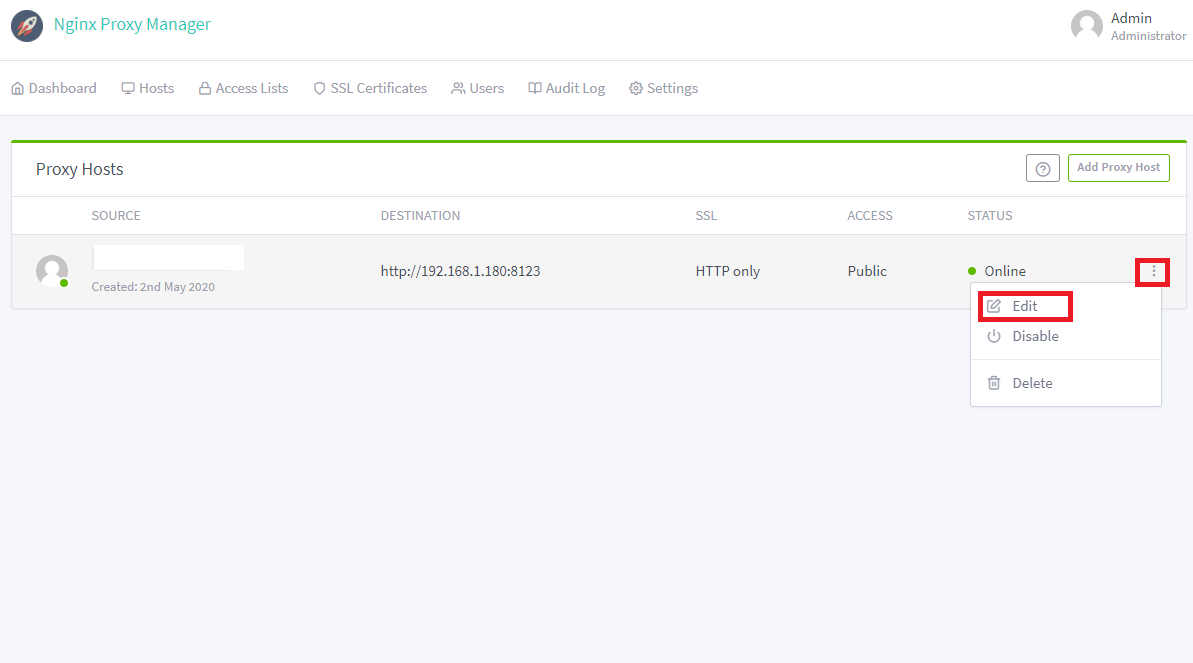Click the STATUS column header
The height and width of the screenshot is (663, 1193).
990,215
